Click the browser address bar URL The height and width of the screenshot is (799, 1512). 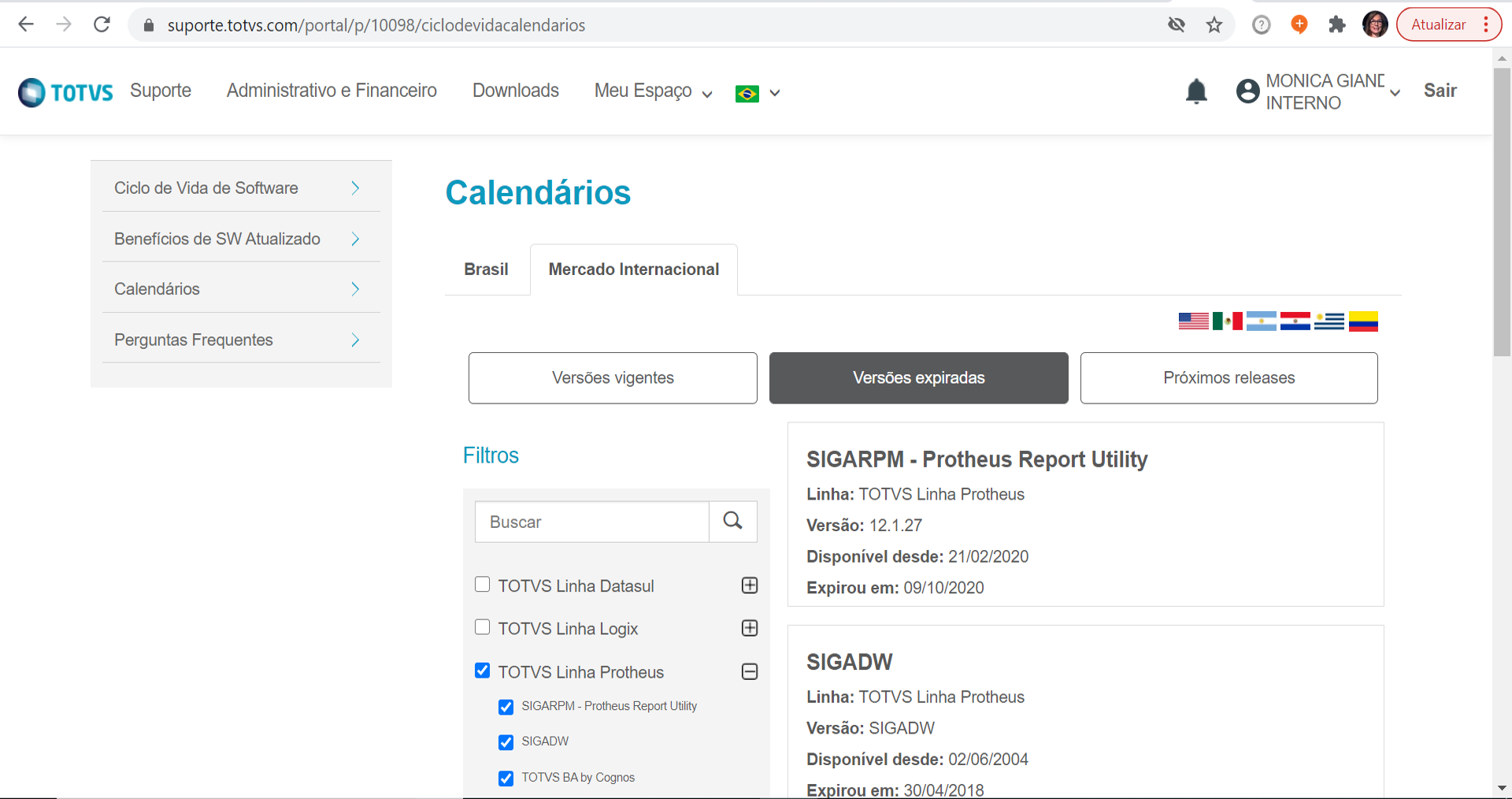[376, 25]
